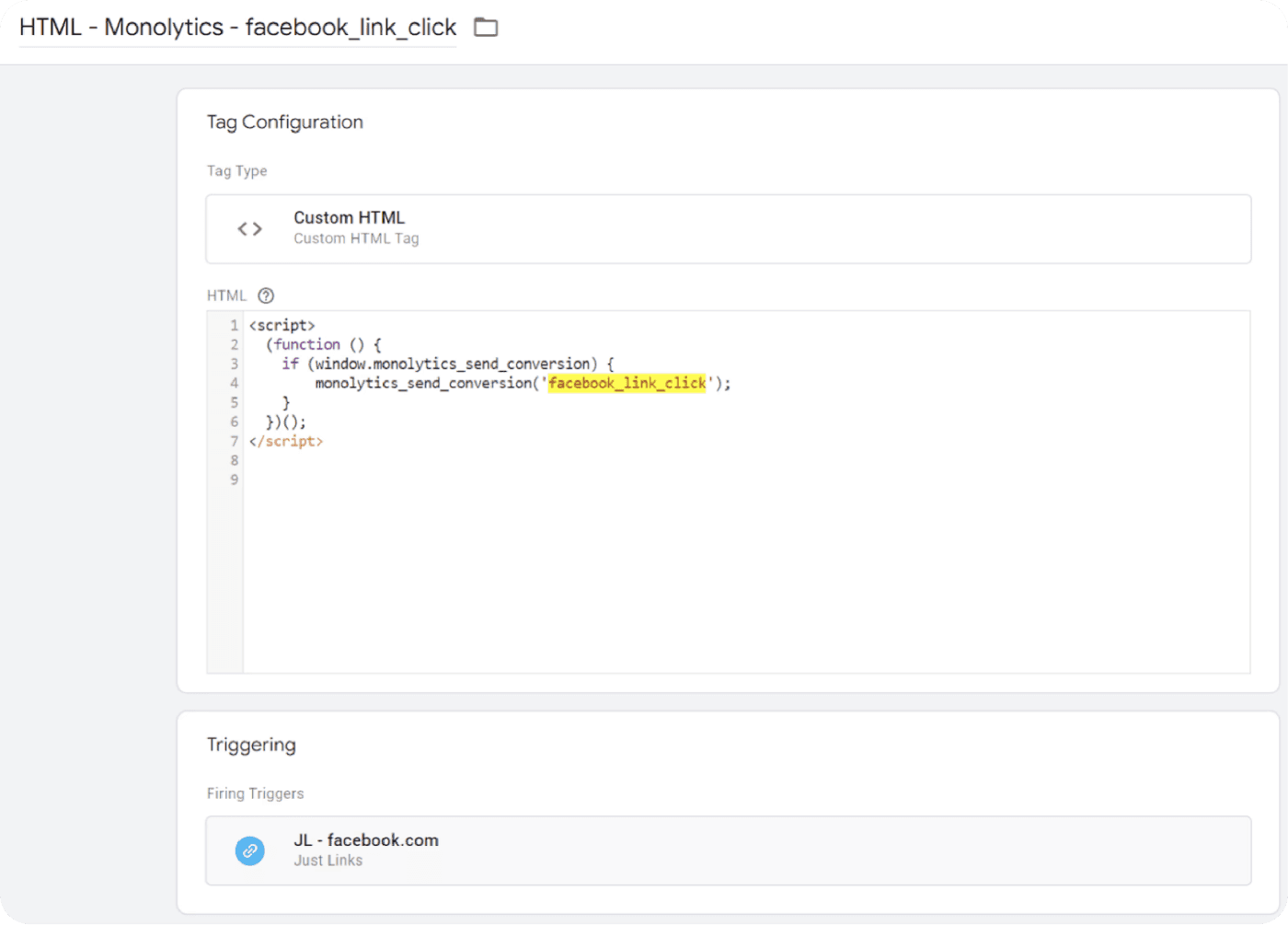
Task: Click the highlighted 'facebook_link_click' string in code
Action: tap(627, 383)
